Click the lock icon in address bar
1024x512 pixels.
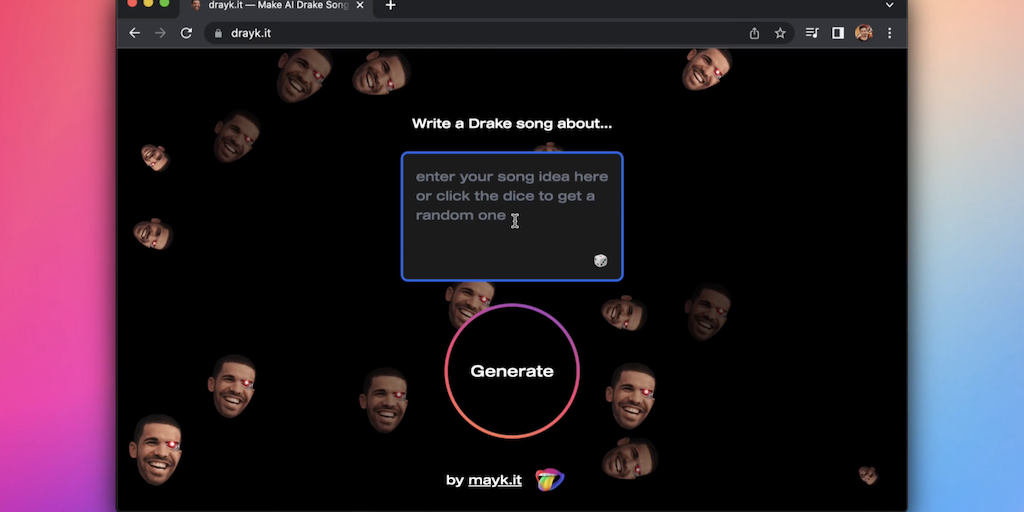(x=218, y=33)
